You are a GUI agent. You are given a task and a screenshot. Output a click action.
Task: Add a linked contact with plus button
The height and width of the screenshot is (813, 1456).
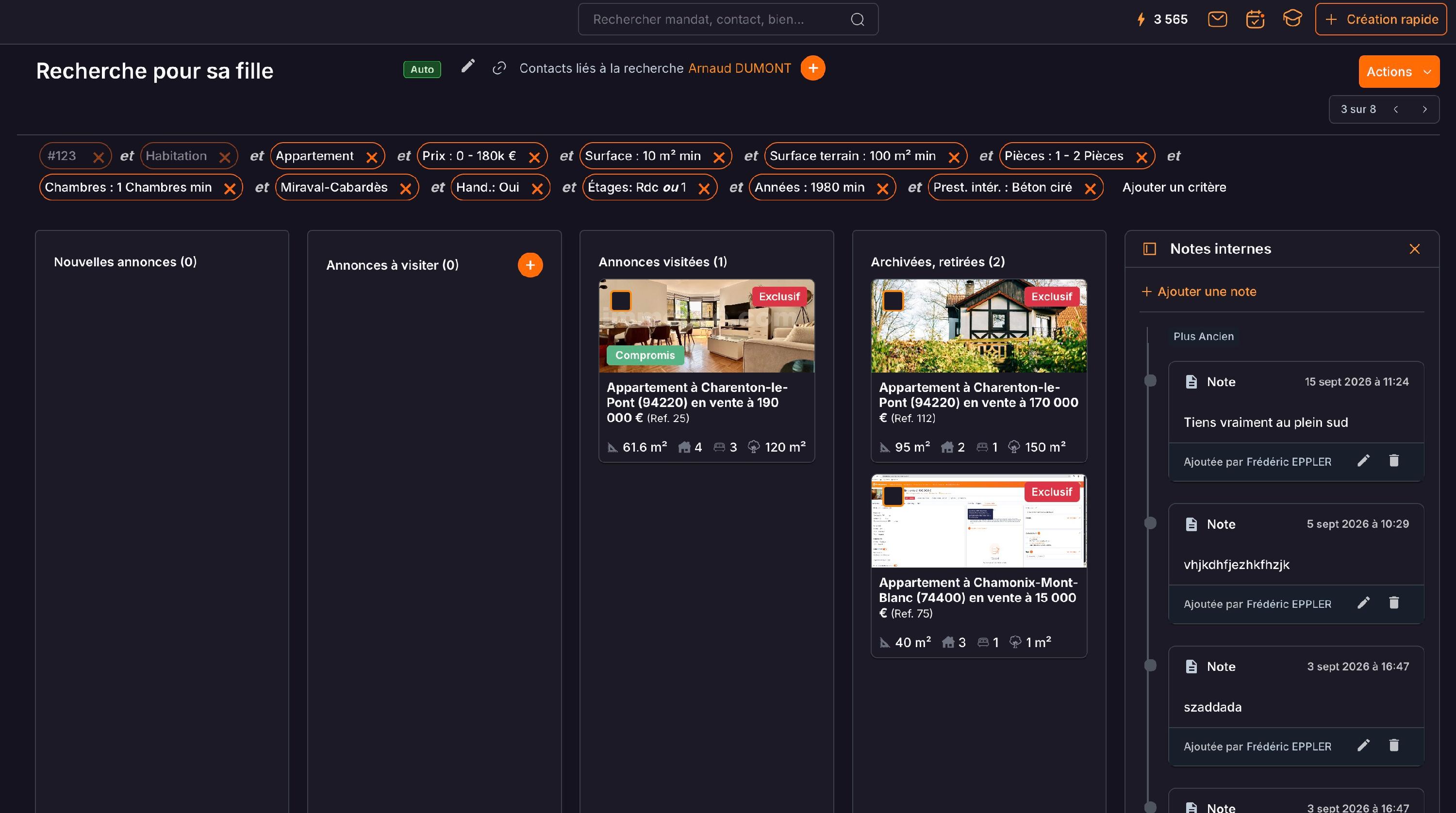(813, 68)
